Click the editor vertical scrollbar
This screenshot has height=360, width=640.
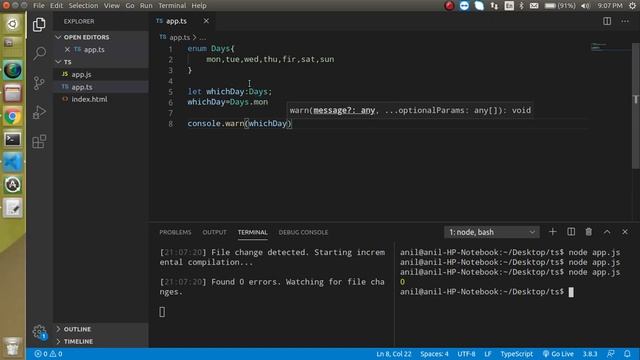point(636,105)
